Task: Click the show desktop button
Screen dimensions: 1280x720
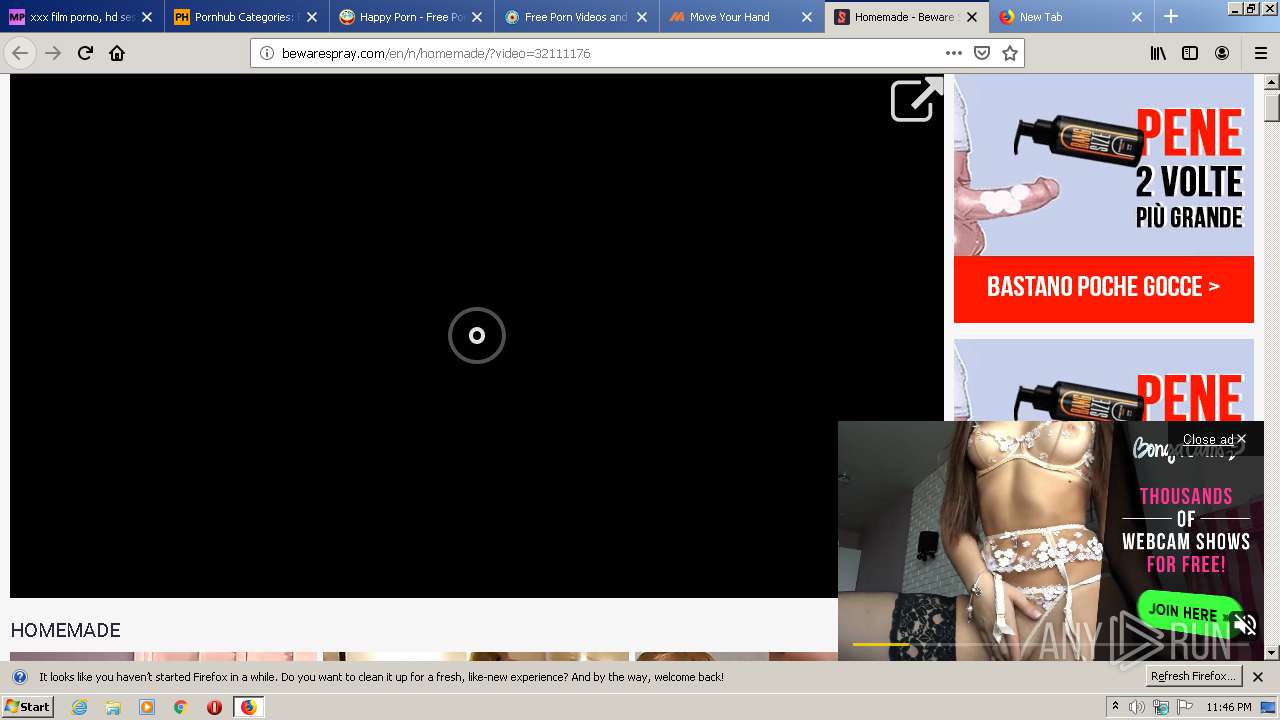Action: coord(1269,707)
